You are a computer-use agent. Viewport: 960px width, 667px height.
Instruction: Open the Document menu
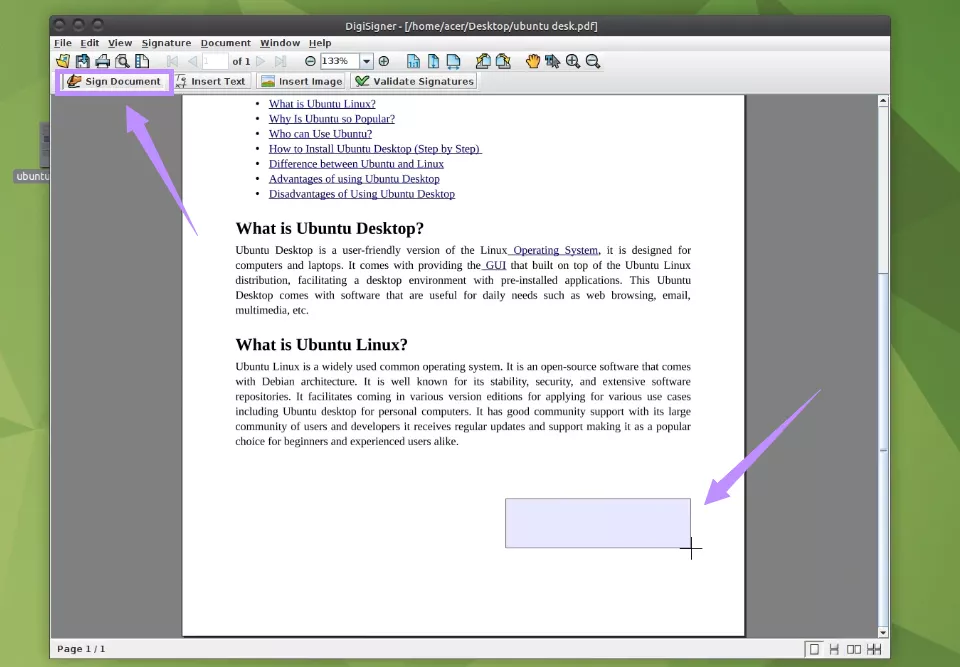coord(225,43)
